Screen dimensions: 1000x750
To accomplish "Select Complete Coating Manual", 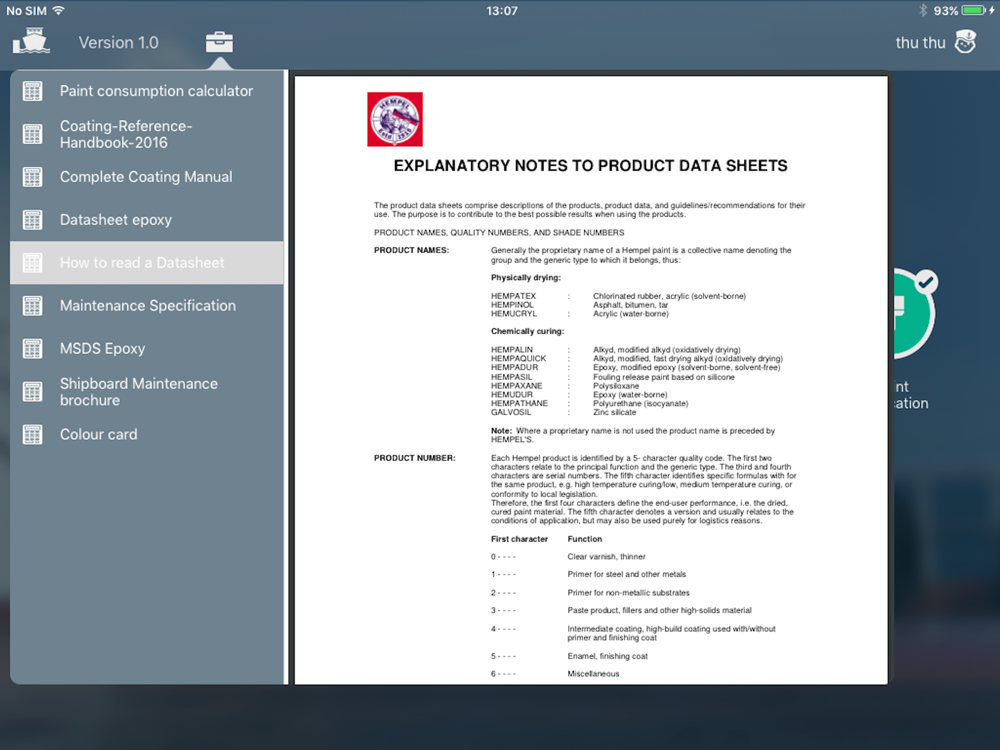I will coord(147,177).
